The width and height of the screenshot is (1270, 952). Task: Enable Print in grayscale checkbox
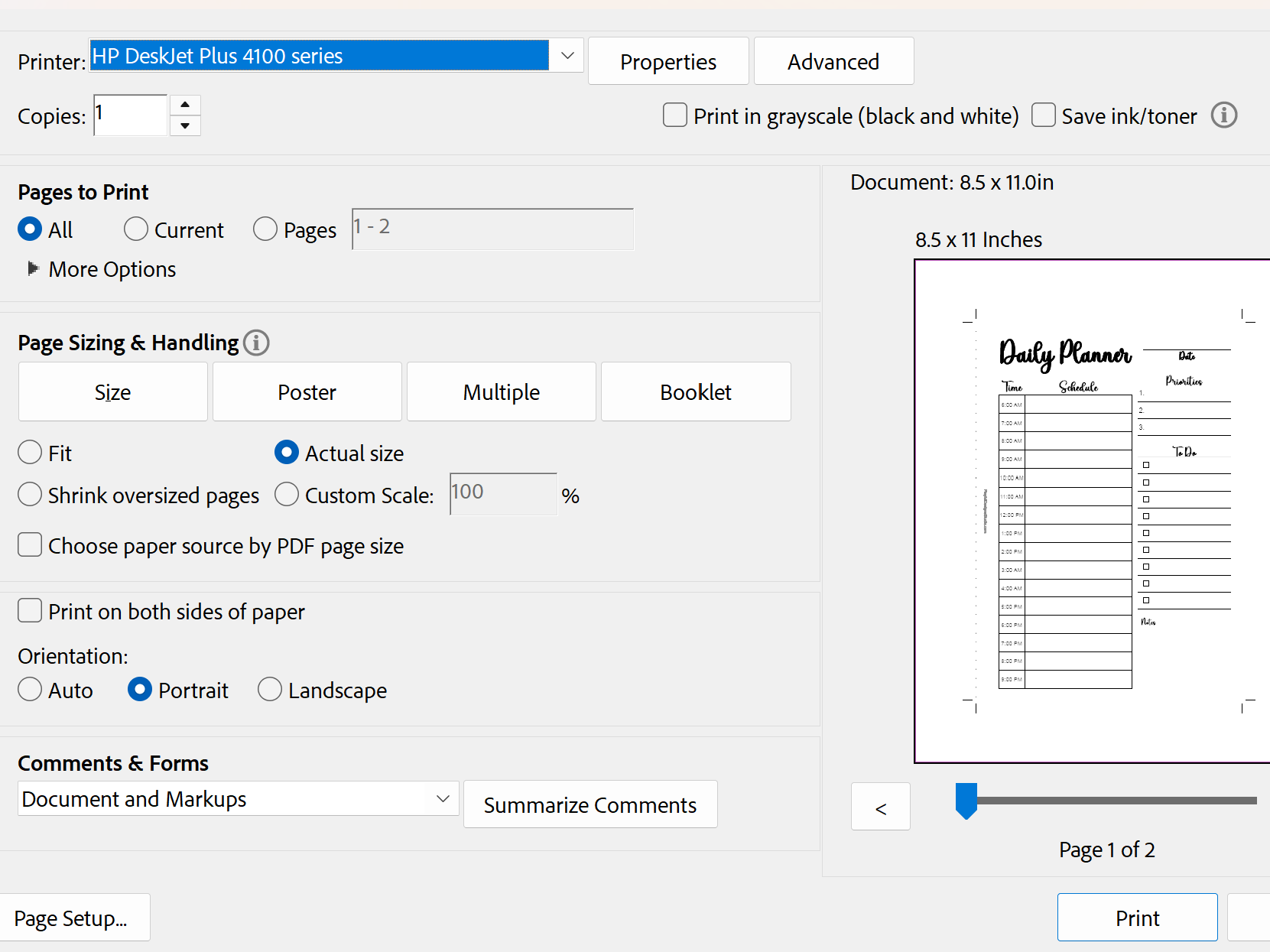[x=674, y=115]
